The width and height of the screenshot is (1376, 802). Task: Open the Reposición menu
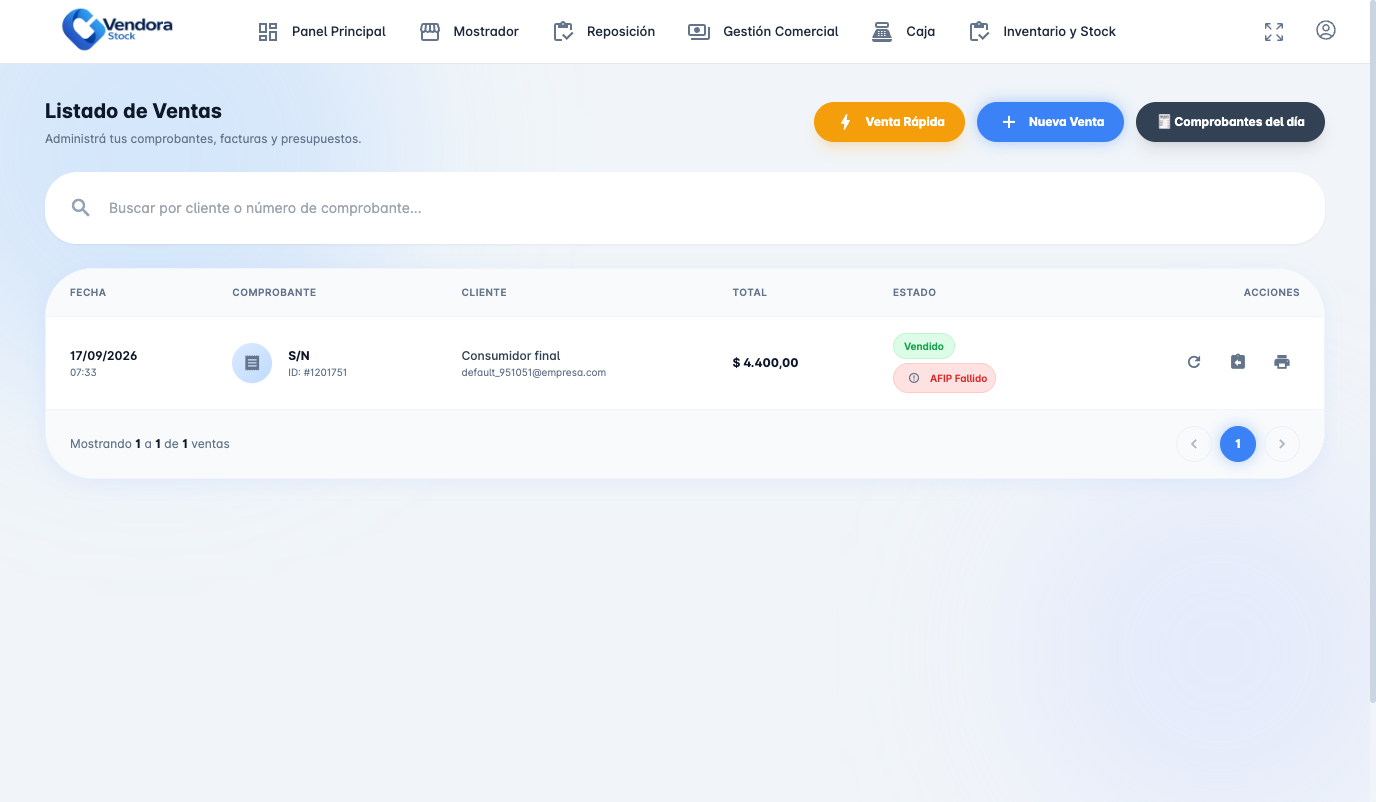coord(604,32)
